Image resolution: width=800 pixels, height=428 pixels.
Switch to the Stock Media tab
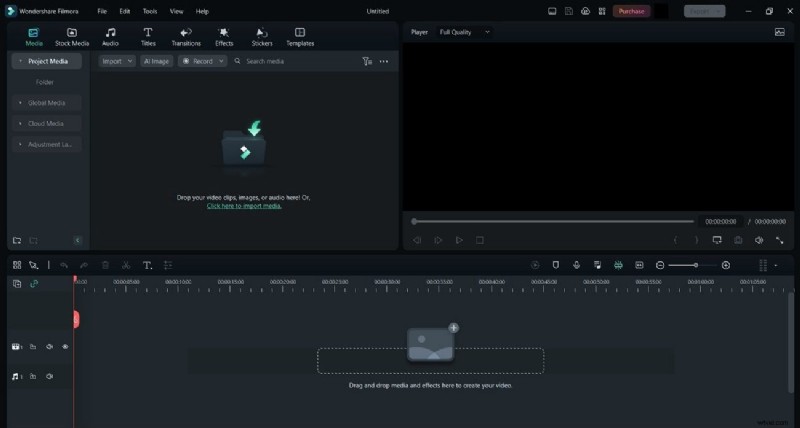coord(72,37)
